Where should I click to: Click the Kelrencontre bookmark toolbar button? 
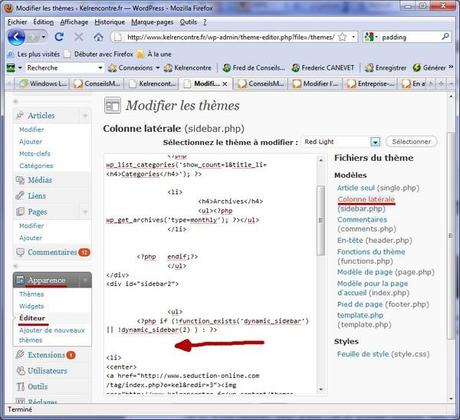tap(188, 68)
